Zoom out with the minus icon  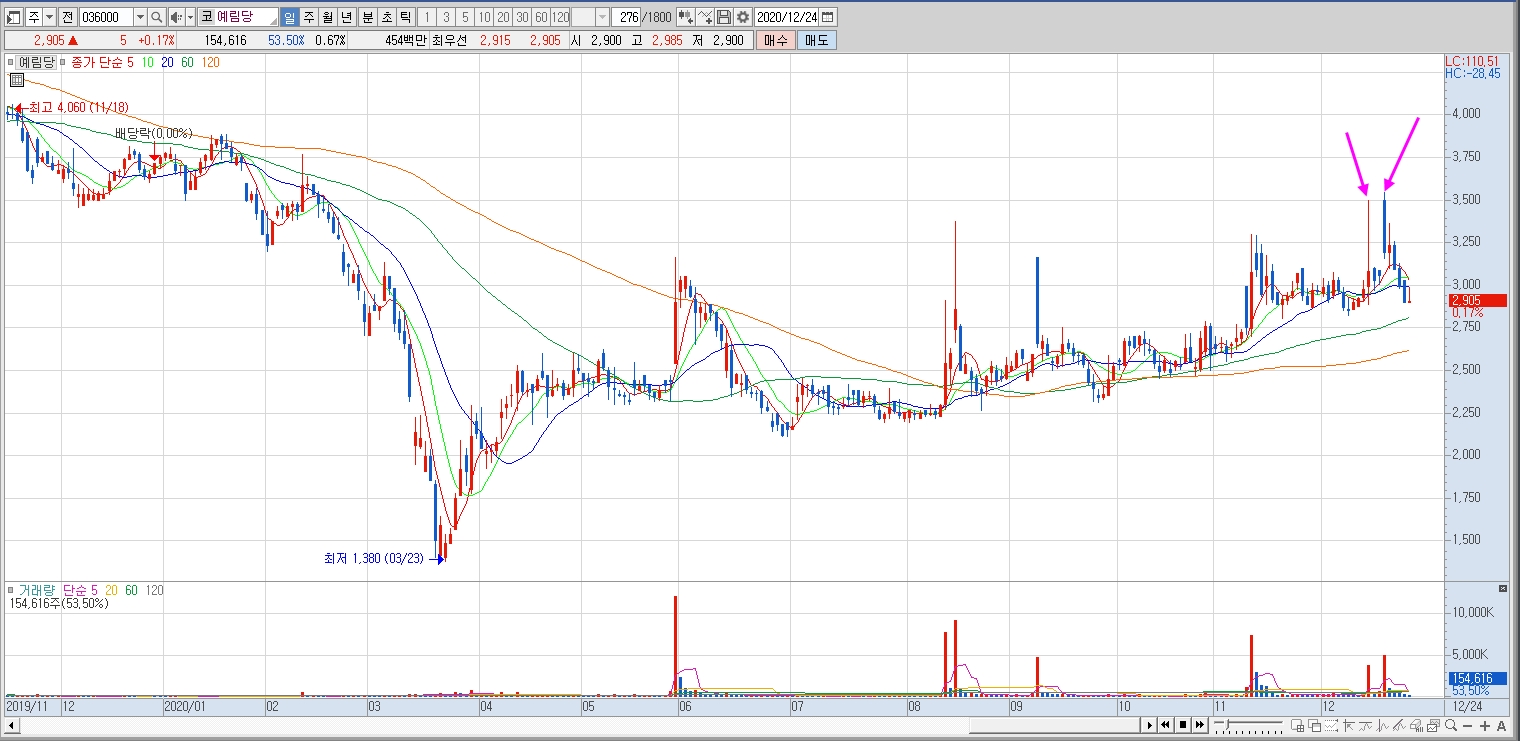[x=1467, y=726]
